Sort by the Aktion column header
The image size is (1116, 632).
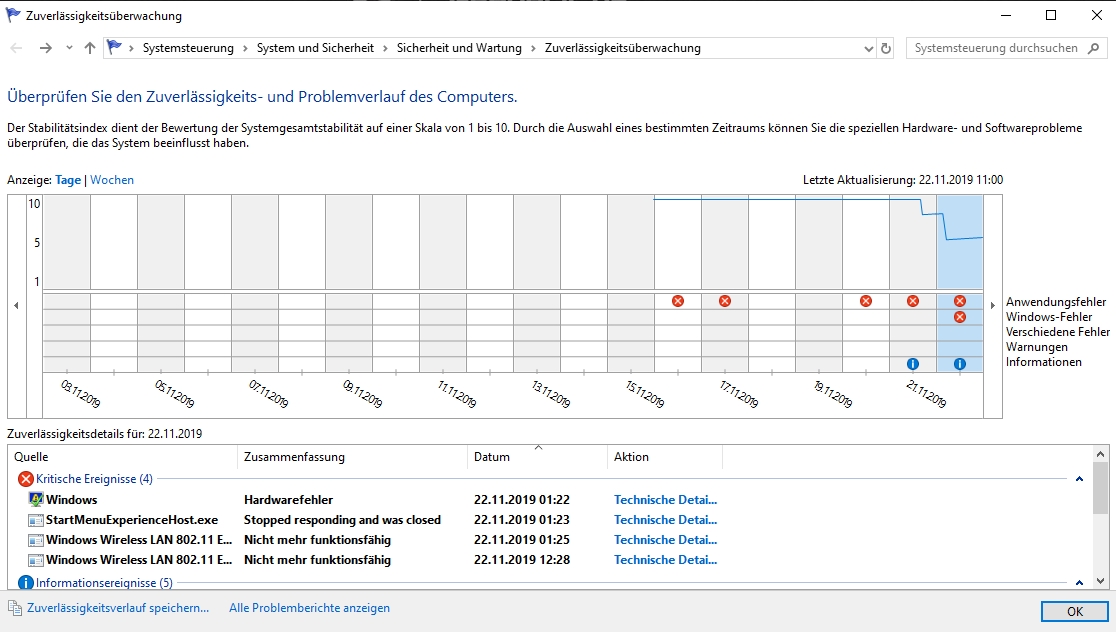665,457
